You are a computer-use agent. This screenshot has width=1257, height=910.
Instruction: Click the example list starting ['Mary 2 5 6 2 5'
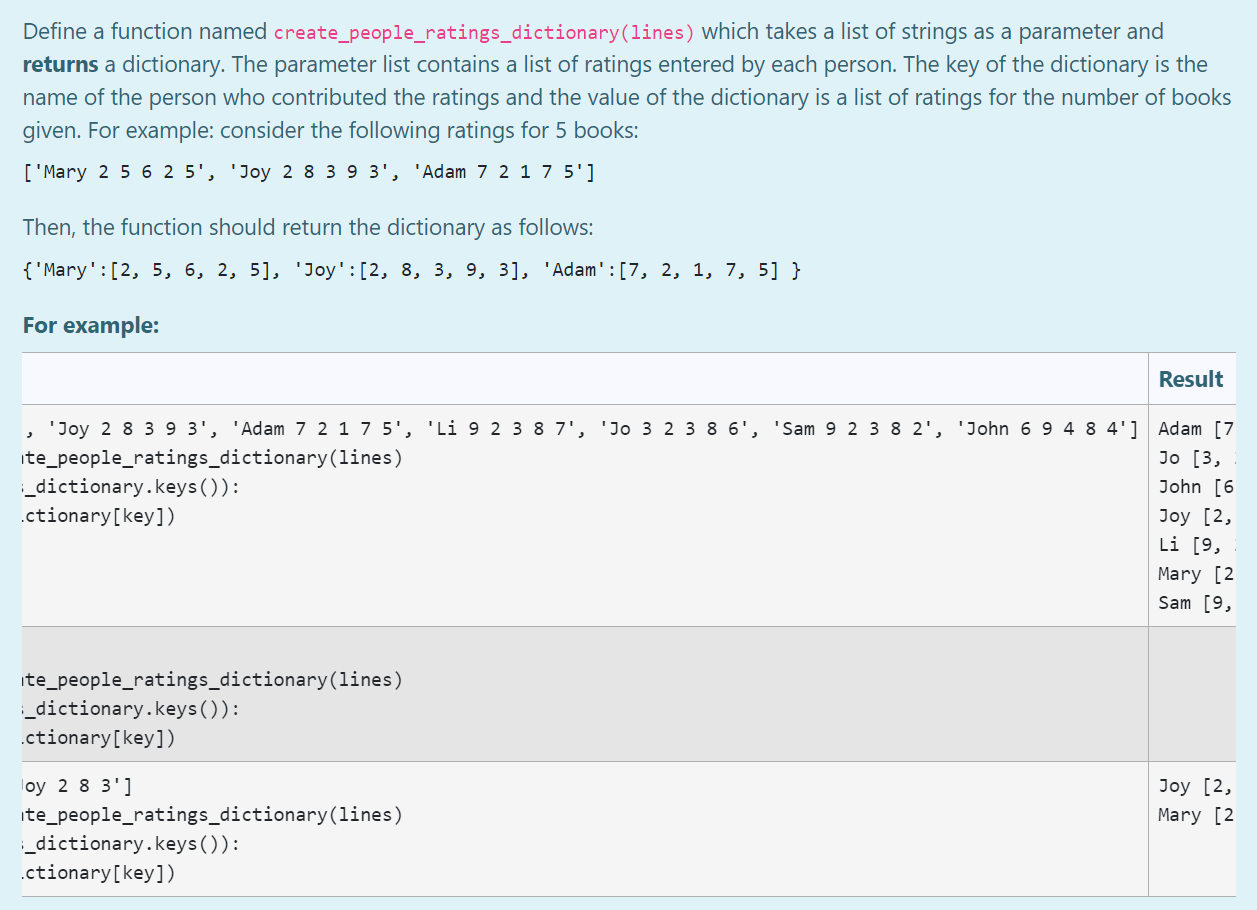tap(309, 172)
